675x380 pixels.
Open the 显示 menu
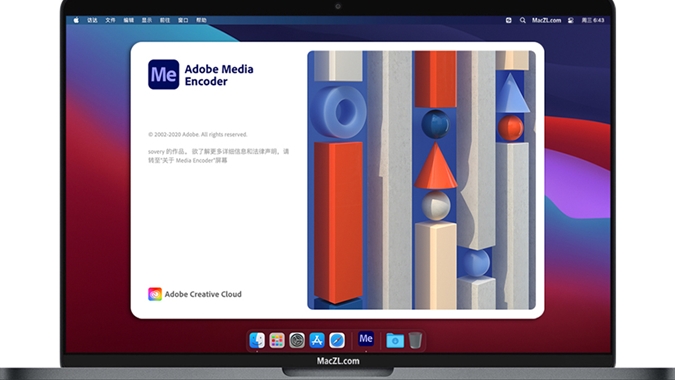(x=147, y=20)
